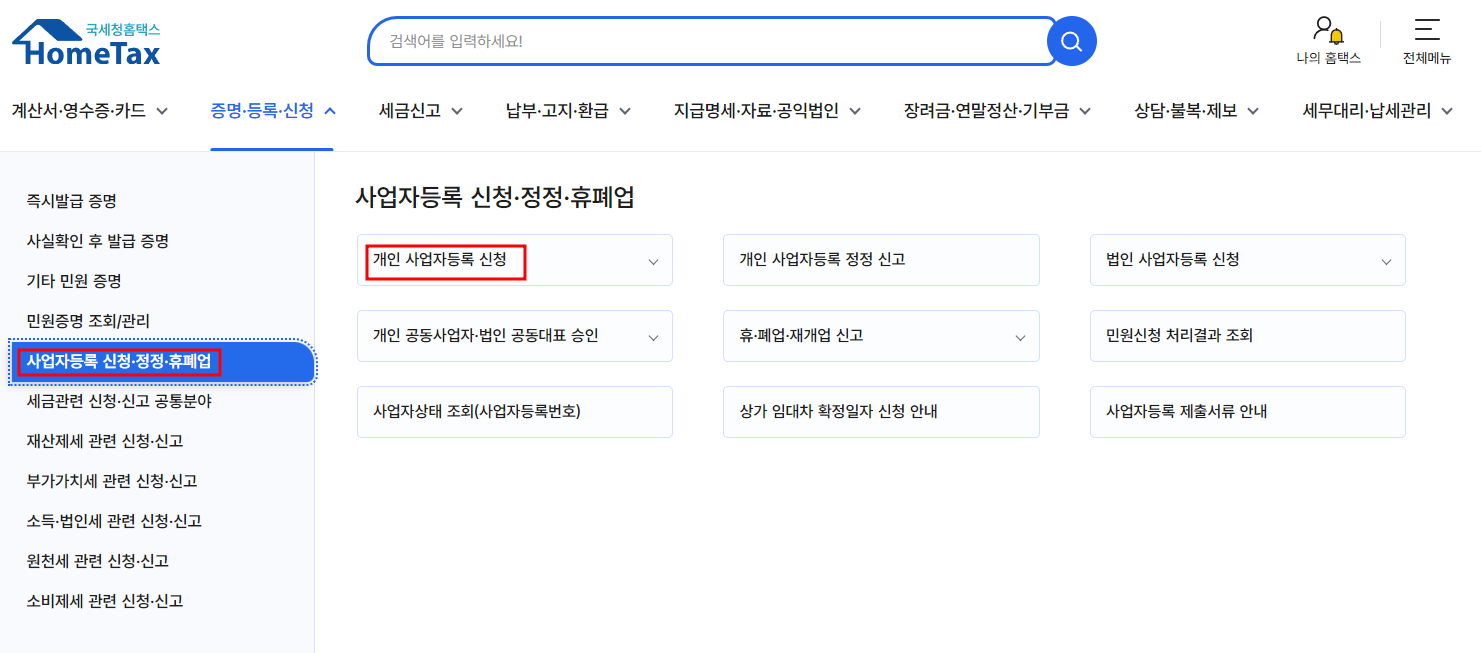Viewport: 1481px width, 653px height.
Task: Click the HomeTax logo
Action: [x=86, y=42]
